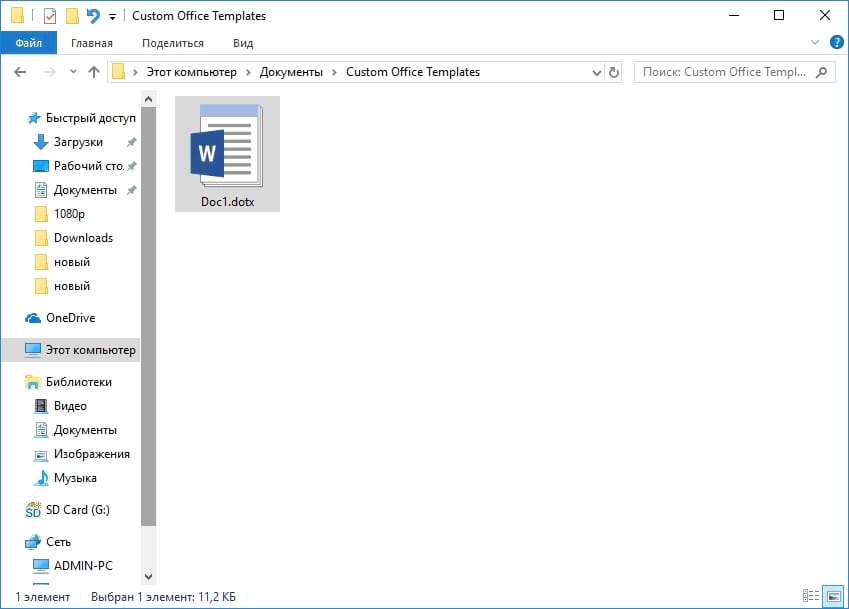Click the Properties icon in quick access toolbar

coord(50,16)
